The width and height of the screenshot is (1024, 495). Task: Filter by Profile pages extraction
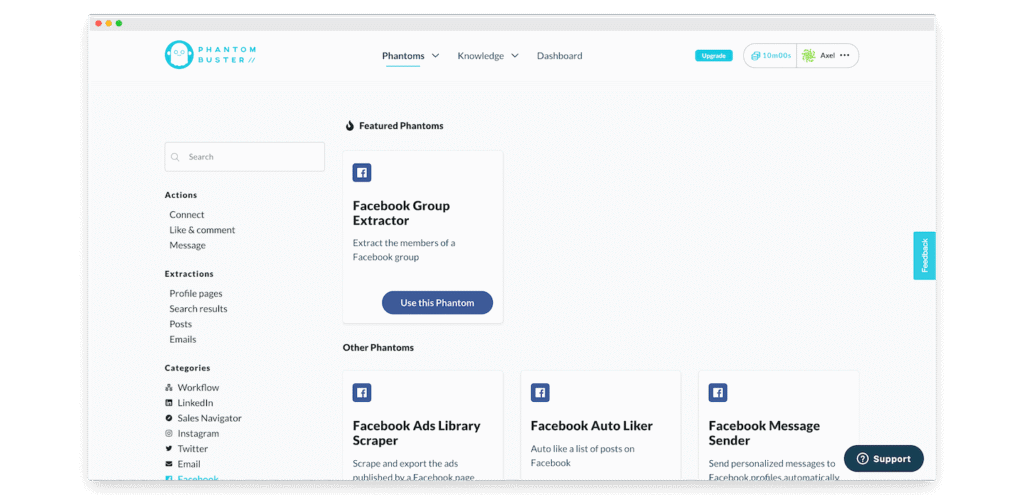(x=196, y=293)
